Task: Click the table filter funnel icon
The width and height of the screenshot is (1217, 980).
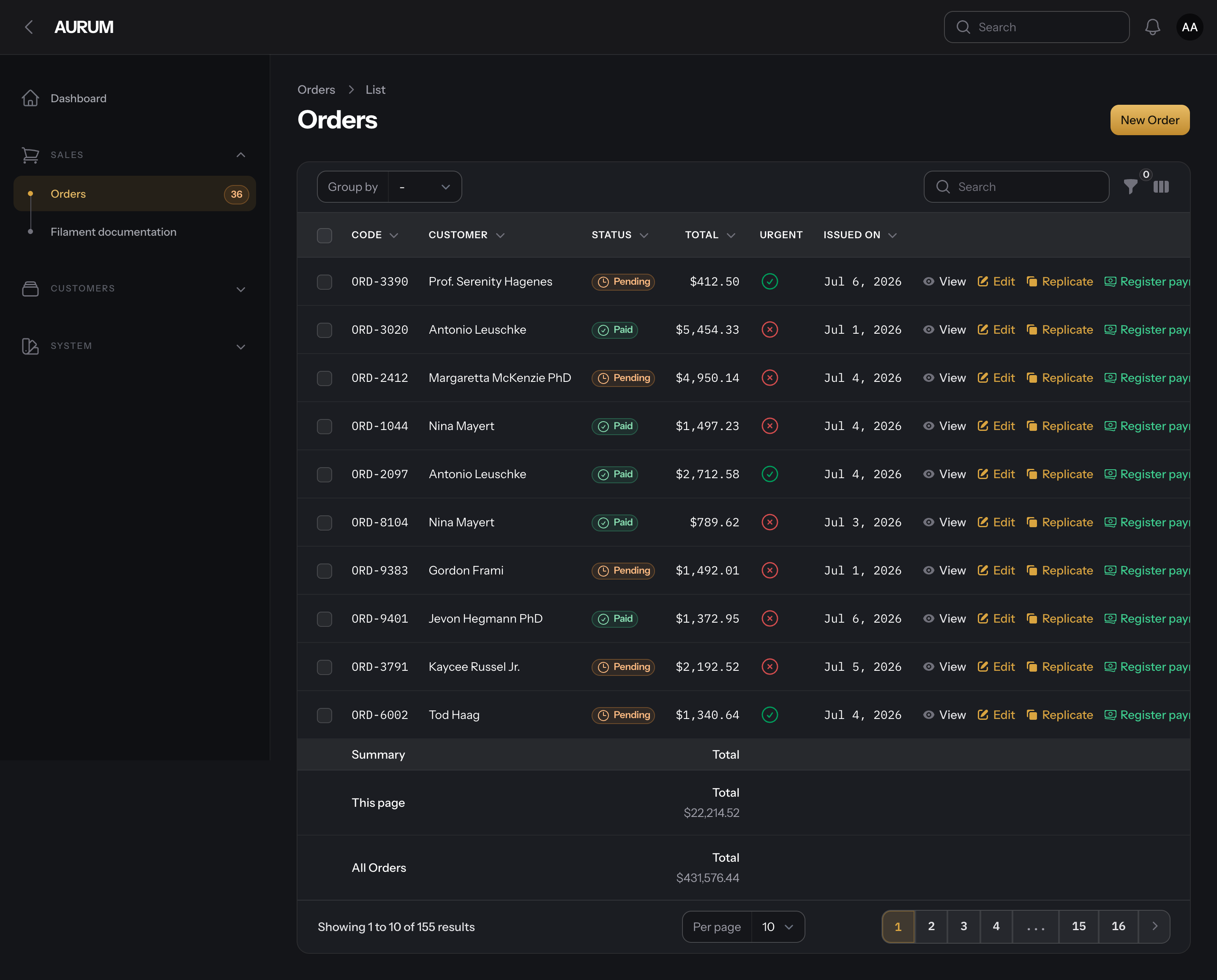Action: [x=1131, y=187]
